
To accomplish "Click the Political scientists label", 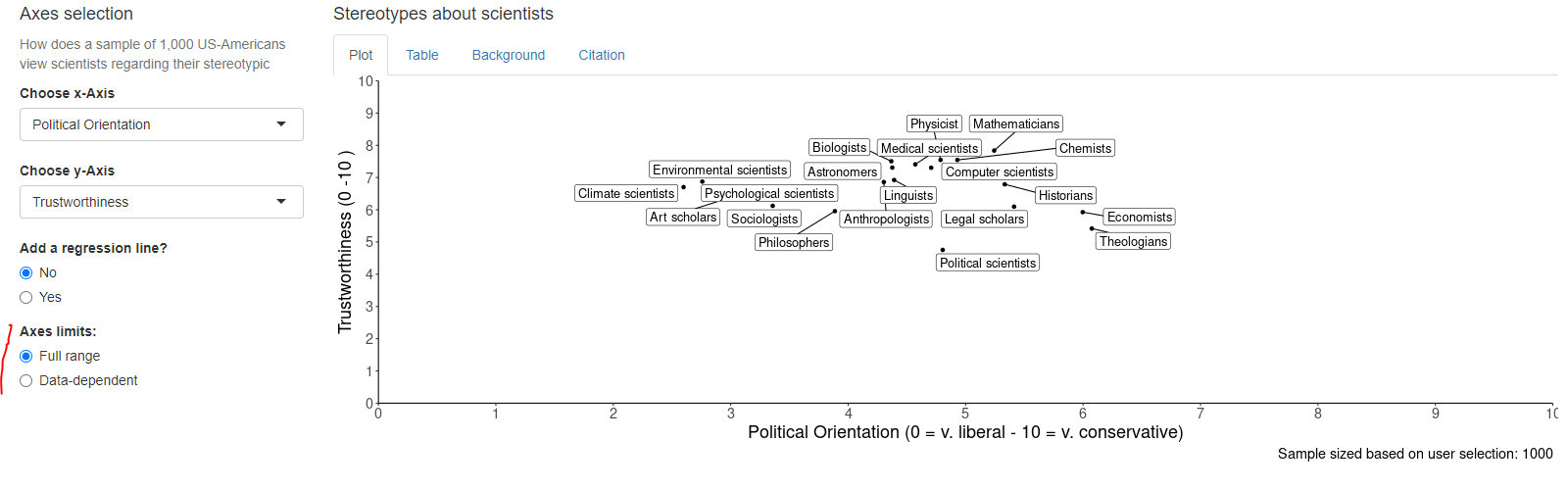I will point(988,263).
